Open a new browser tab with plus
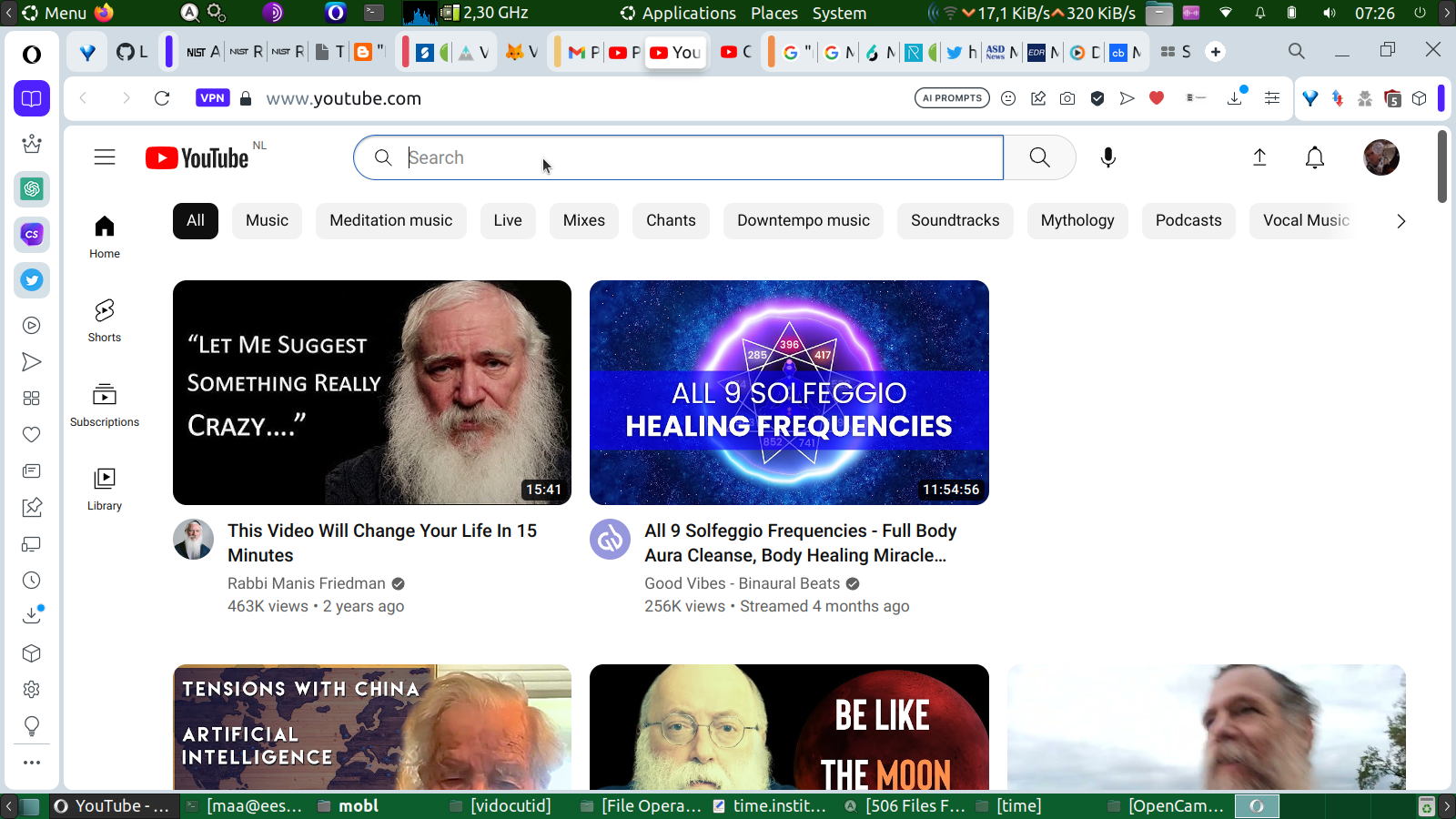The image size is (1456, 819). 1216,52
